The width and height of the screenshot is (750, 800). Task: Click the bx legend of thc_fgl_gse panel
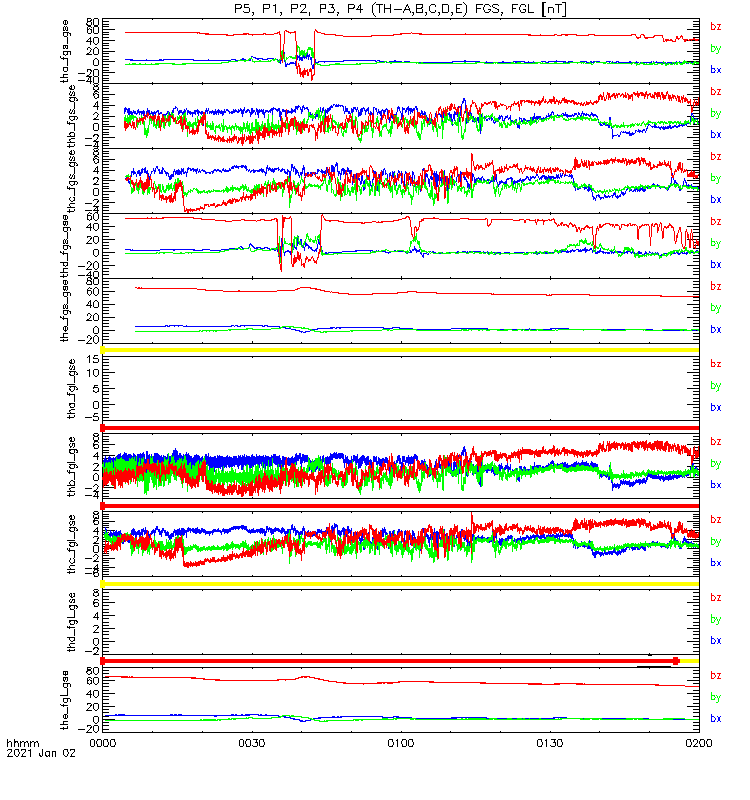point(716,563)
